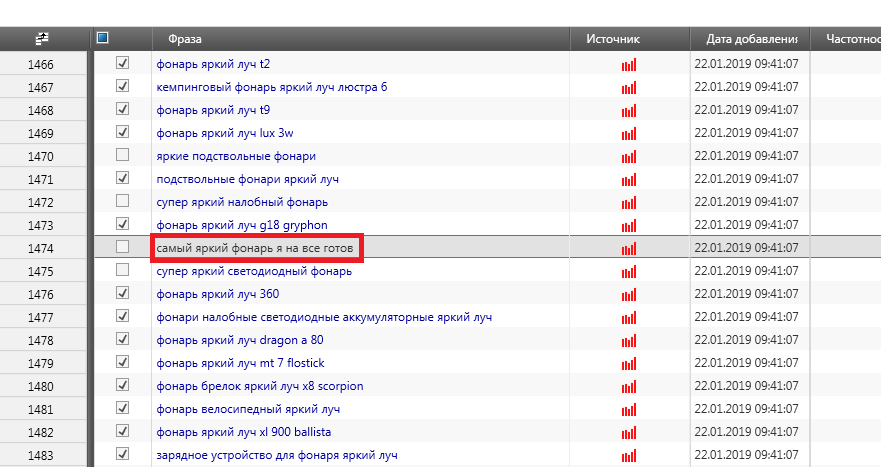Uncheck checkbox for фонарь яркий луч mt 7 flostick

(x=122, y=362)
